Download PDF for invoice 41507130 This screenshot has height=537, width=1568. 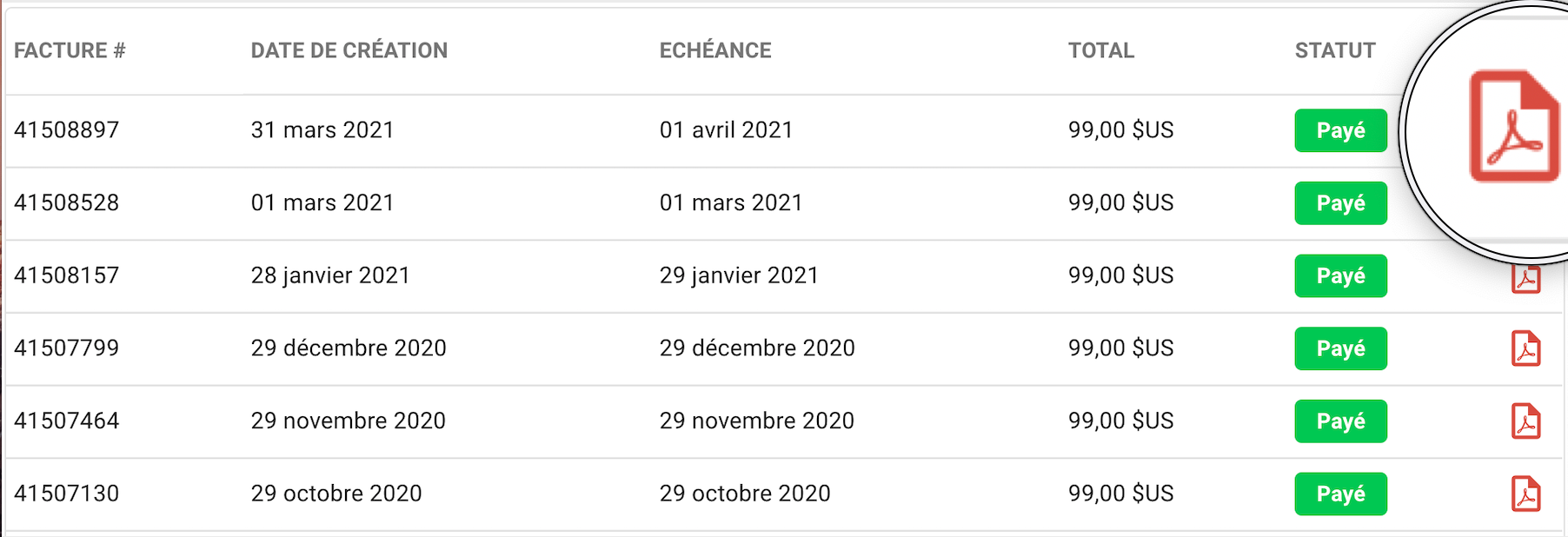point(1526,494)
